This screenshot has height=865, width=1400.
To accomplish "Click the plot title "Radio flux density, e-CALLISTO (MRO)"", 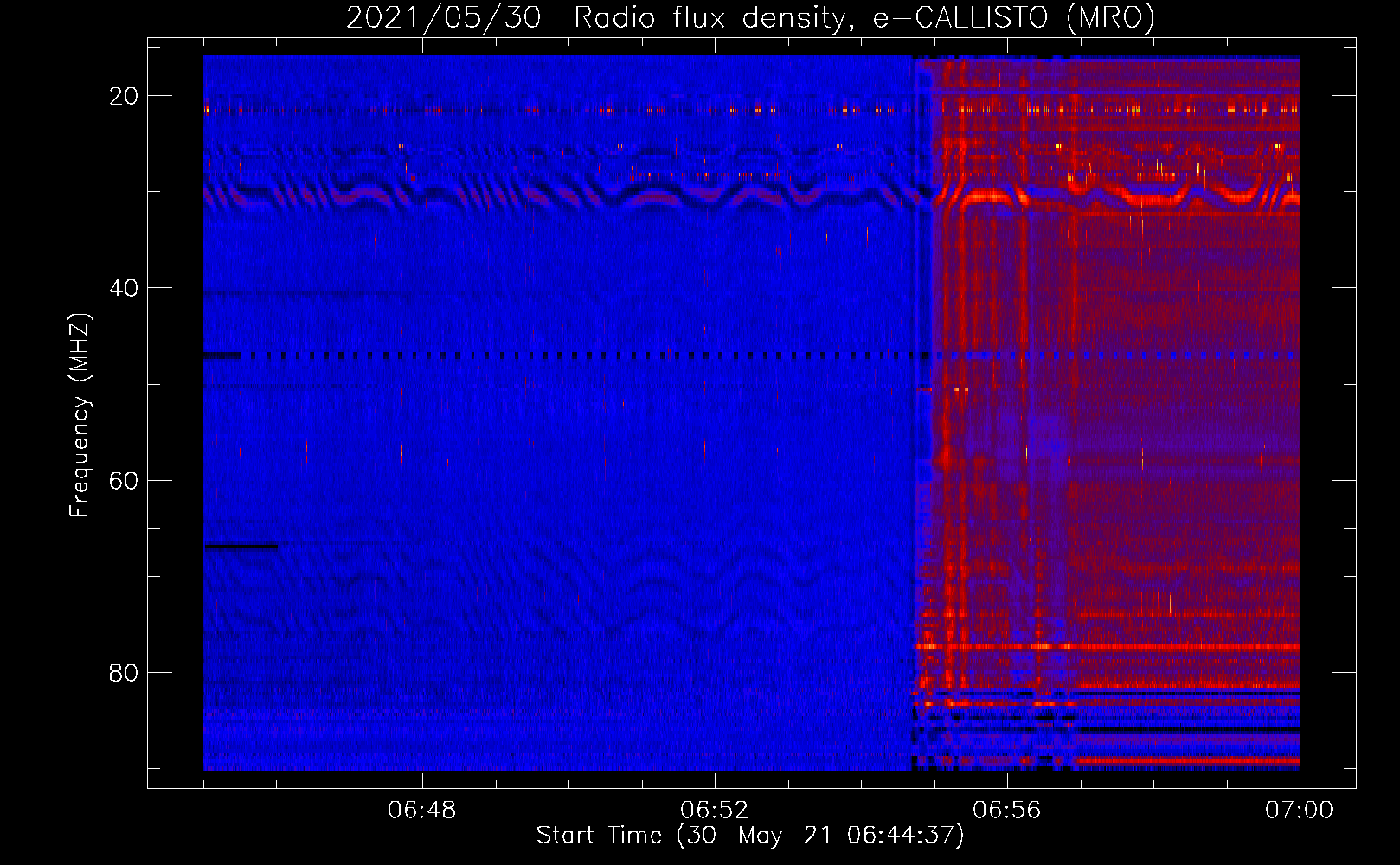I will (864, 18).
